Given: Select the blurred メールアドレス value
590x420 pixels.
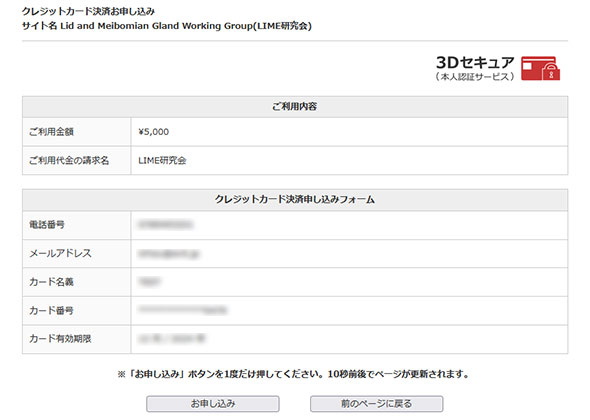Looking at the screenshot, I should (169, 254).
